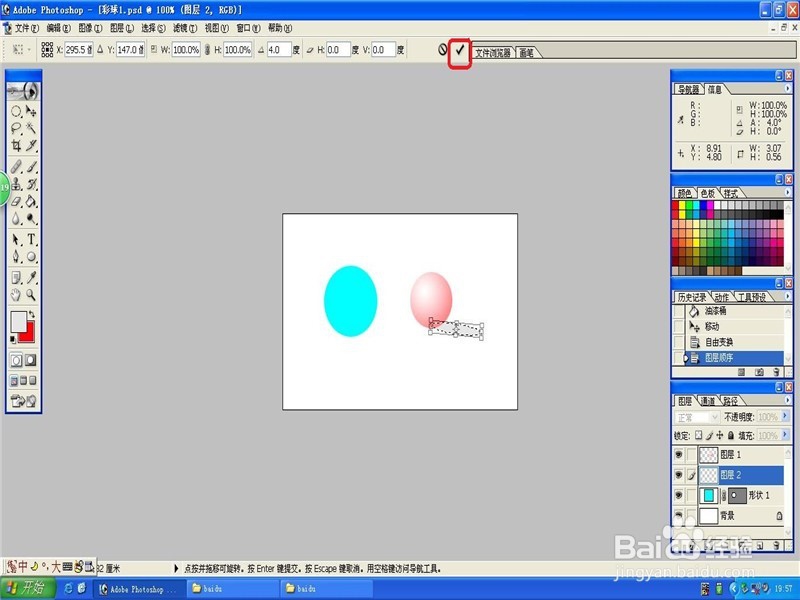Select the cyan 形状 1 layer thumbnail
The width and height of the screenshot is (800, 600).
(708, 495)
